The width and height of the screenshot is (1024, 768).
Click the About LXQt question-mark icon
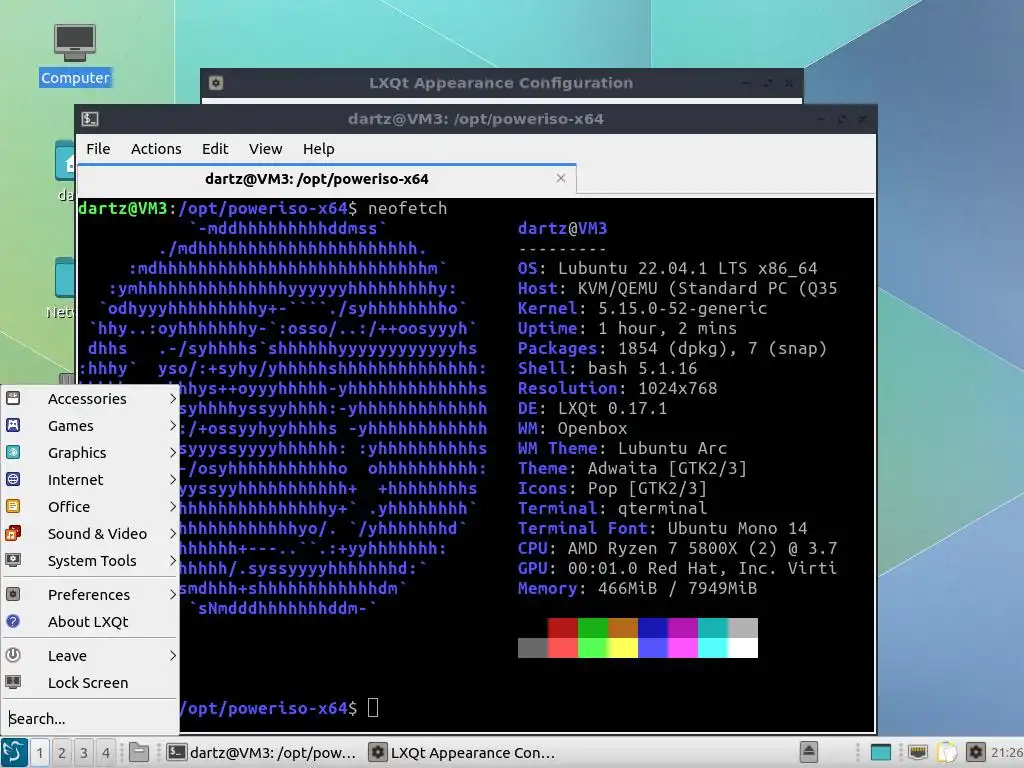pyautogui.click(x=13, y=621)
